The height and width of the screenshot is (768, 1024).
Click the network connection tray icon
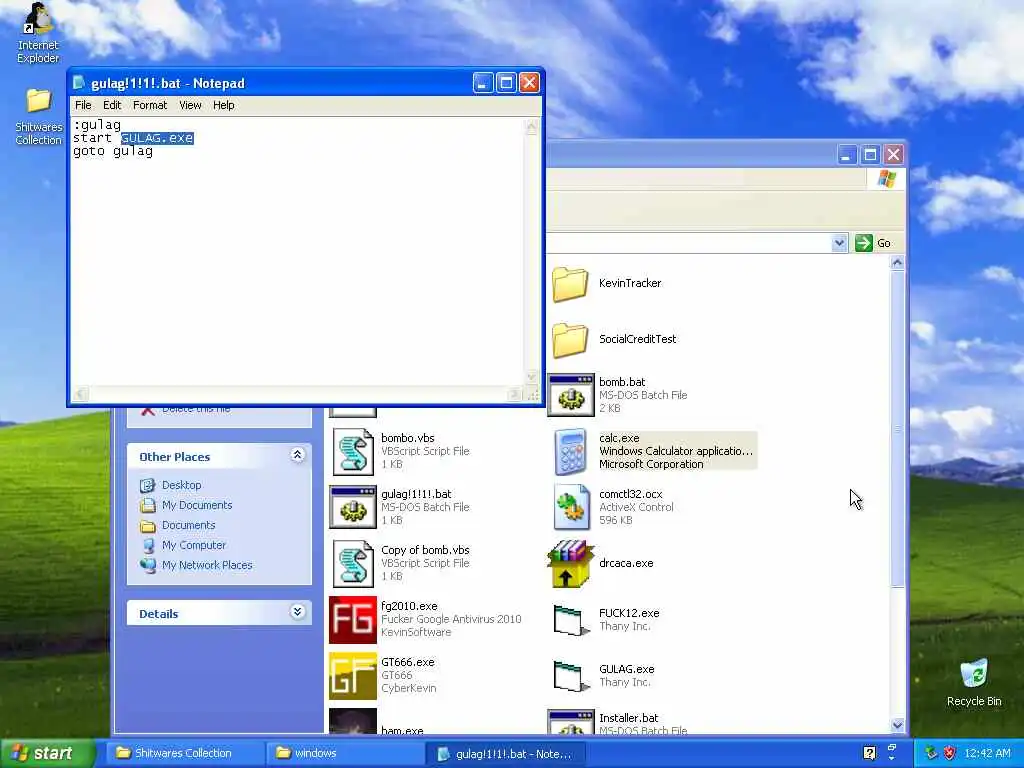[930, 753]
